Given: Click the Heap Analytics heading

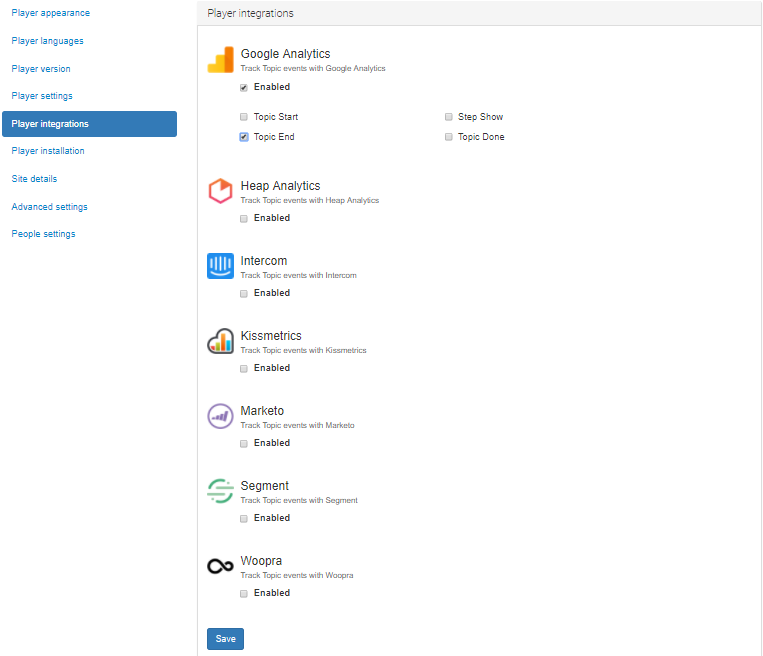Looking at the screenshot, I should (280, 186).
